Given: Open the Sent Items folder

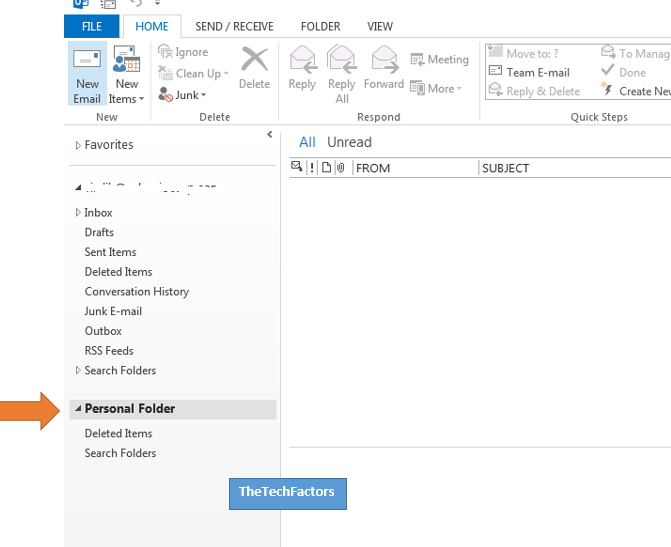Looking at the screenshot, I should pos(110,252).
